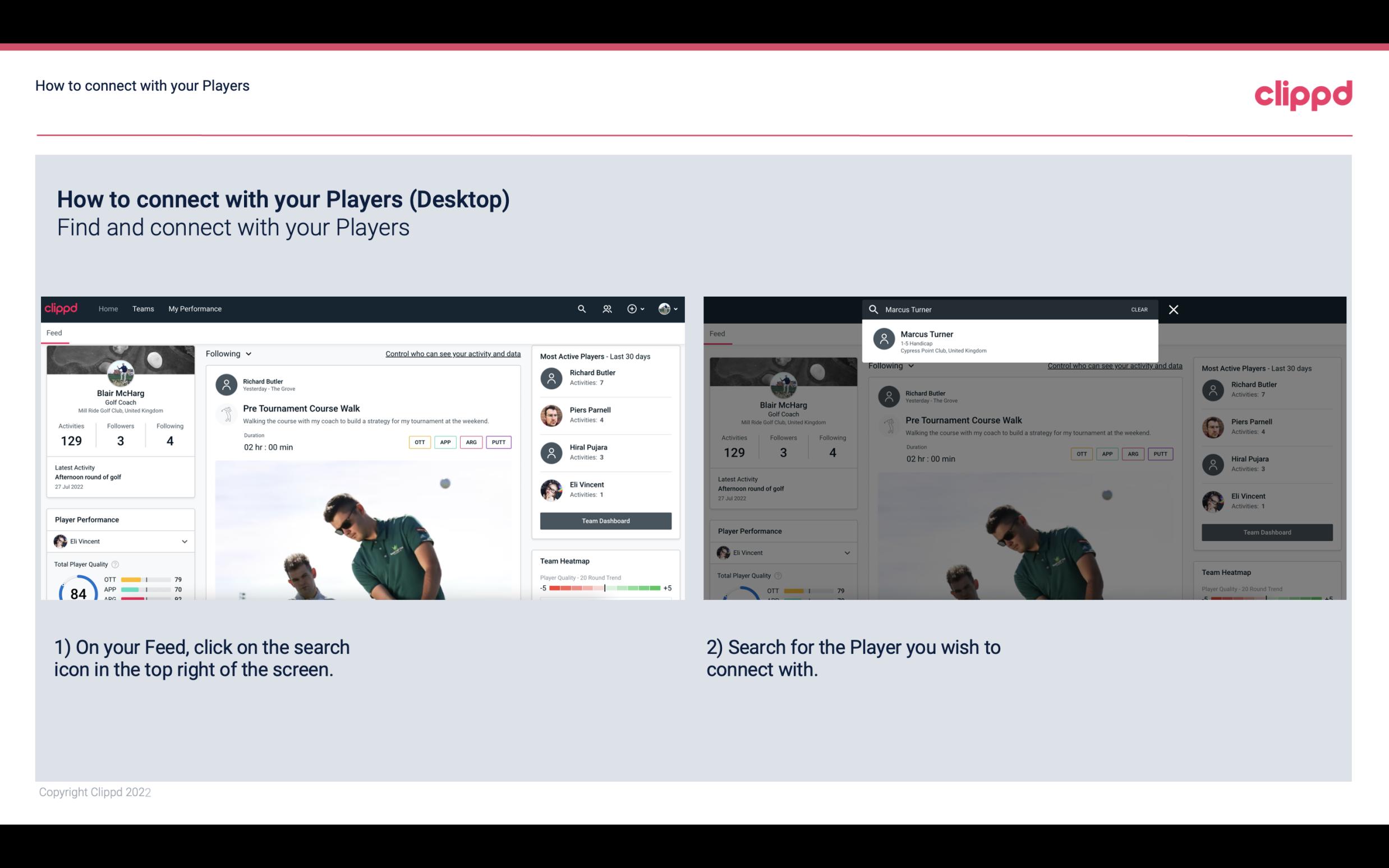Image resolution: width=1389 pixels, height=868 pixels.
Task: Click the Team Dashboard button
Action: coord(605,520)
